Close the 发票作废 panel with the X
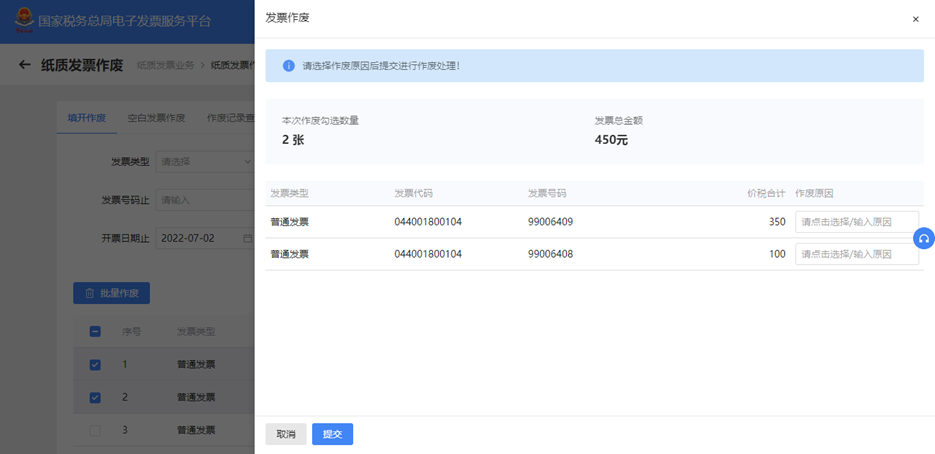 pyautogui.click(x=915, y=19)
